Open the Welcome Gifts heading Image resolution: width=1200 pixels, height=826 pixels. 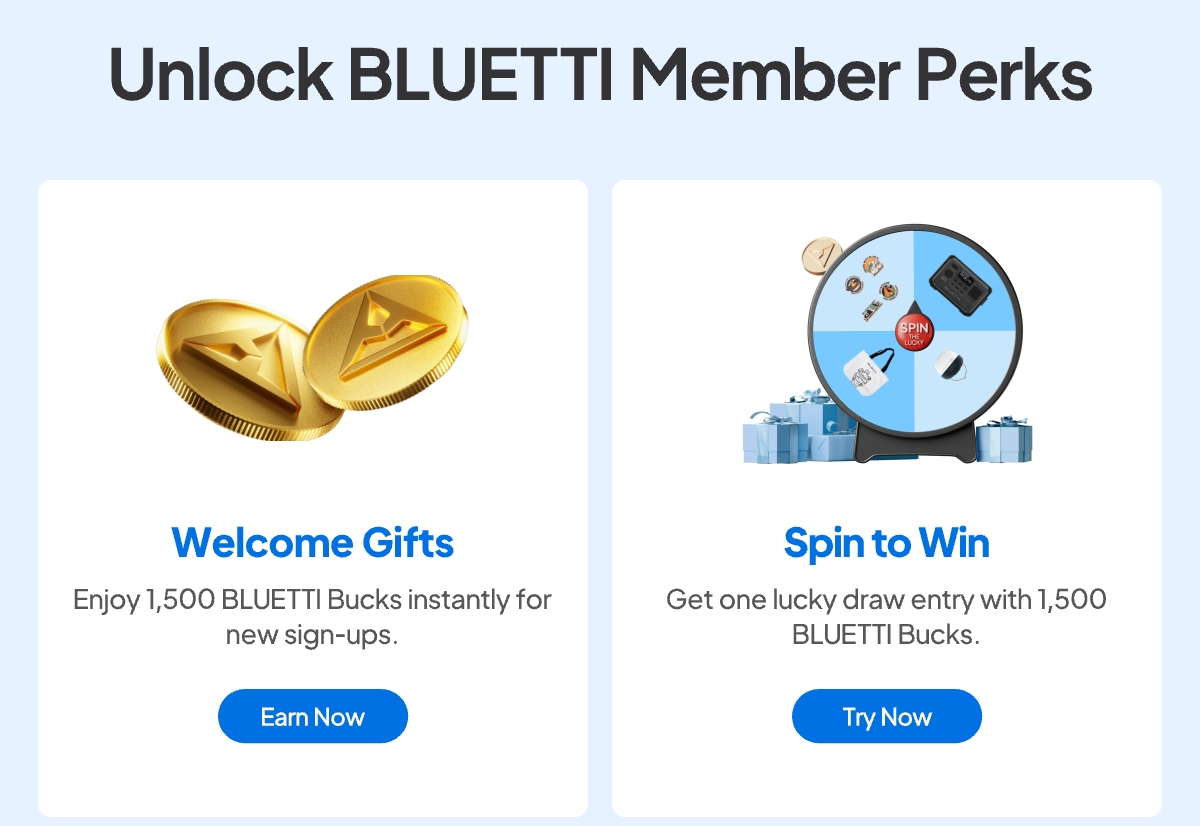[x=313, y=543]
